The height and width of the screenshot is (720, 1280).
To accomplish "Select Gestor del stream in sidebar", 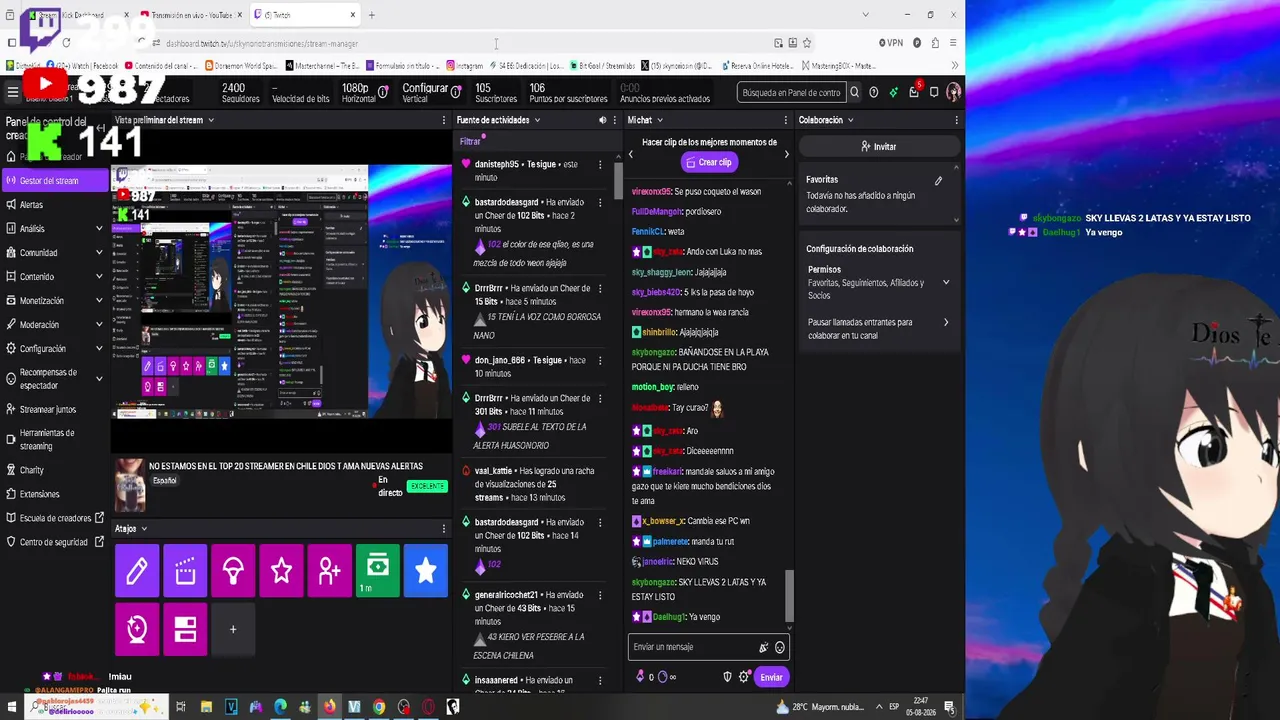I will coord(54,181).
